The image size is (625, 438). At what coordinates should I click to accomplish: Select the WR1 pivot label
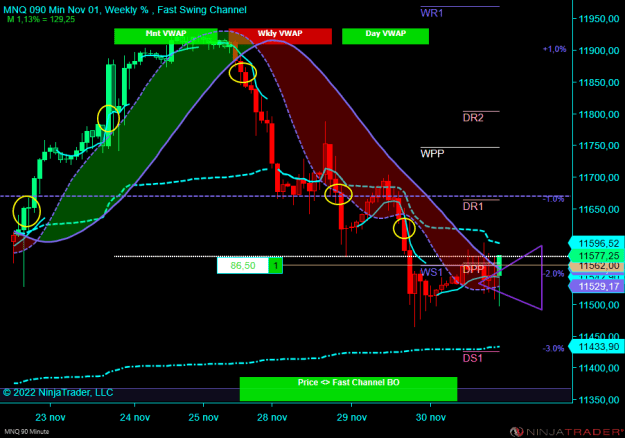pyautogui.click(x=432, y=13)
